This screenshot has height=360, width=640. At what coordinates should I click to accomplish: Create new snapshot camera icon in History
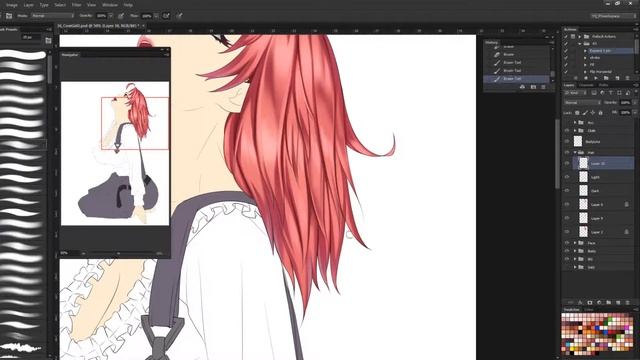(x=533, y=87)
